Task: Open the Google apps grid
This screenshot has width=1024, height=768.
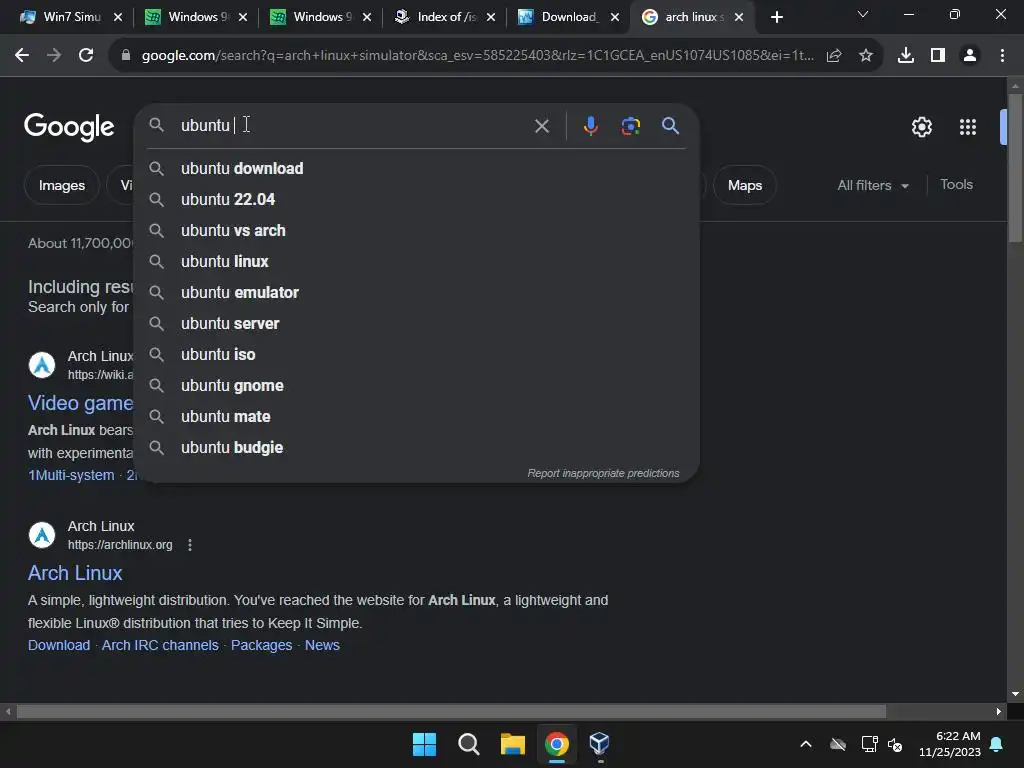Action: point(968,127)
